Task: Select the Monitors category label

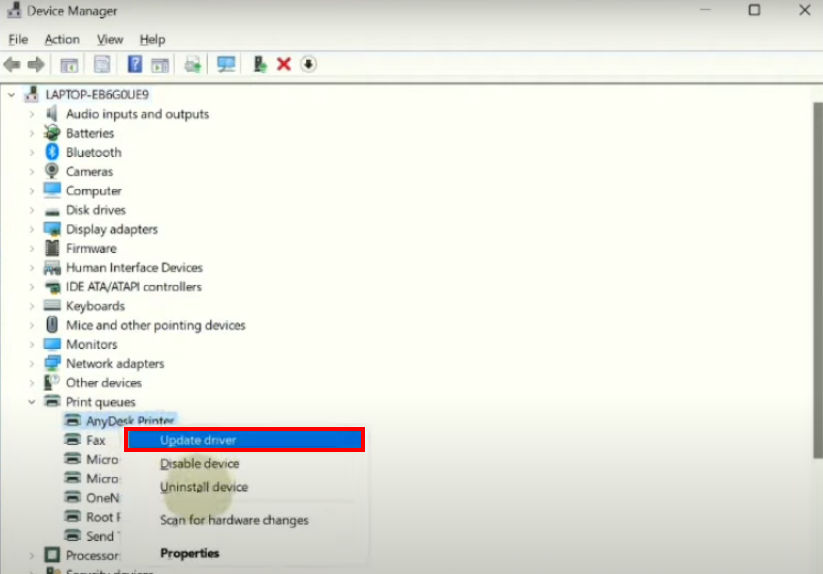Action: [x=91, y=345]
